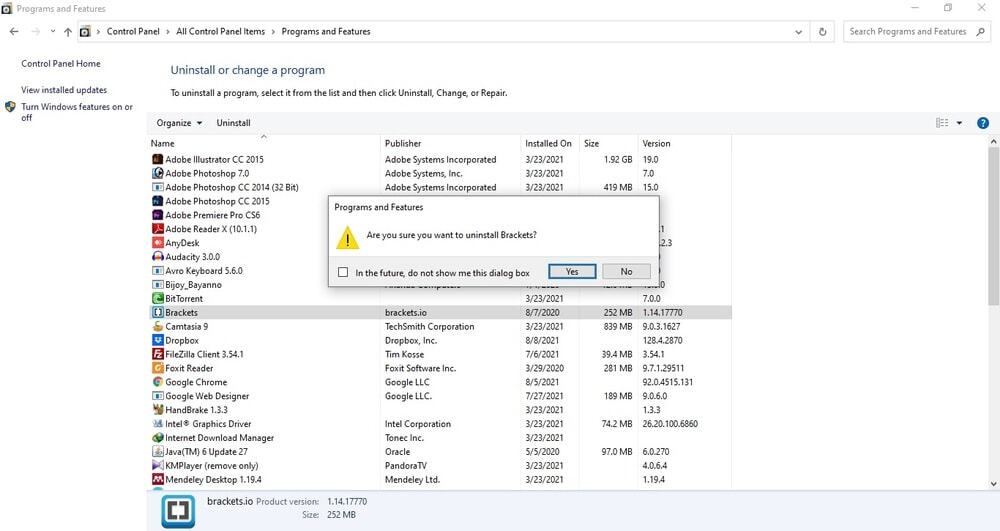1000x531 pixels.
Task: Click the Google Web Designer icon
Action: [158, 396]
